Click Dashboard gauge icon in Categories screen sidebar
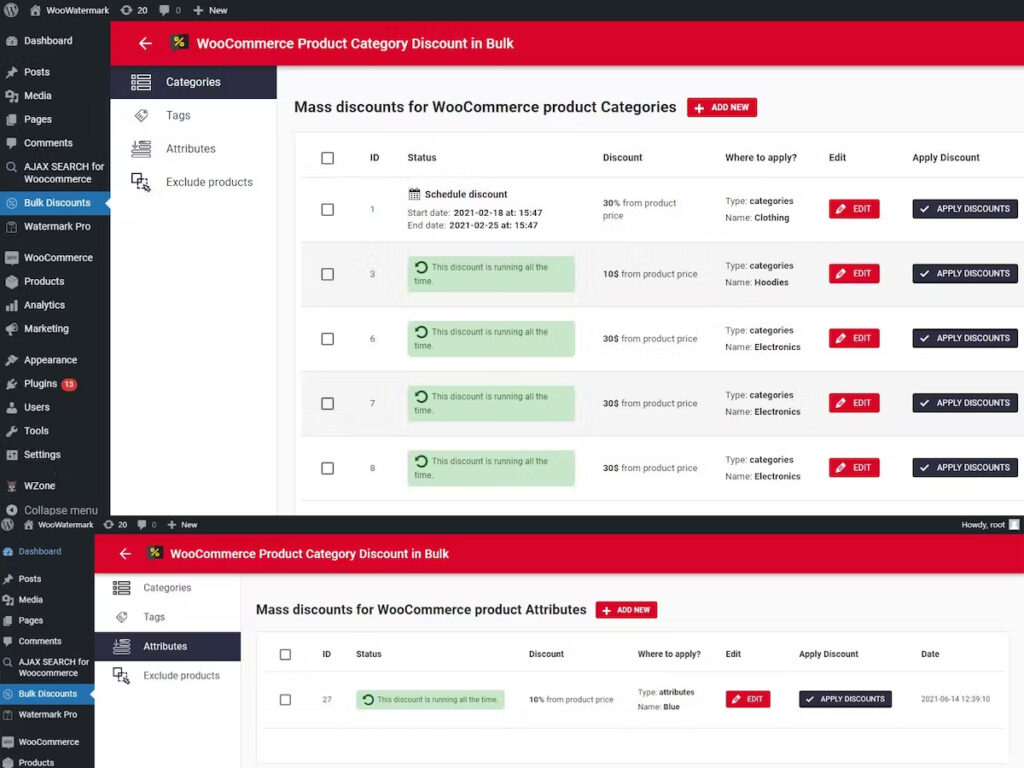Viewport: 1024px width, 768px height. [x=11, y=40]
